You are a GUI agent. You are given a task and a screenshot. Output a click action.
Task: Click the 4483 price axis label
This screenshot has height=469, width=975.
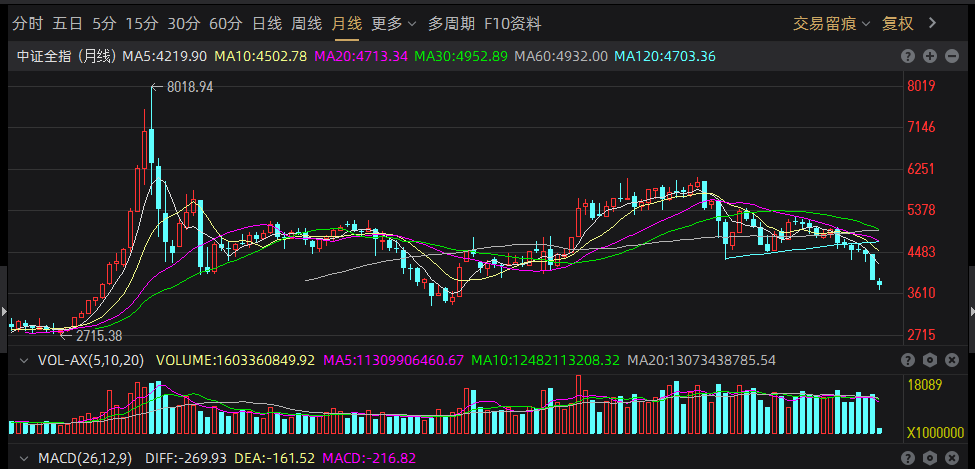point(923,252)
